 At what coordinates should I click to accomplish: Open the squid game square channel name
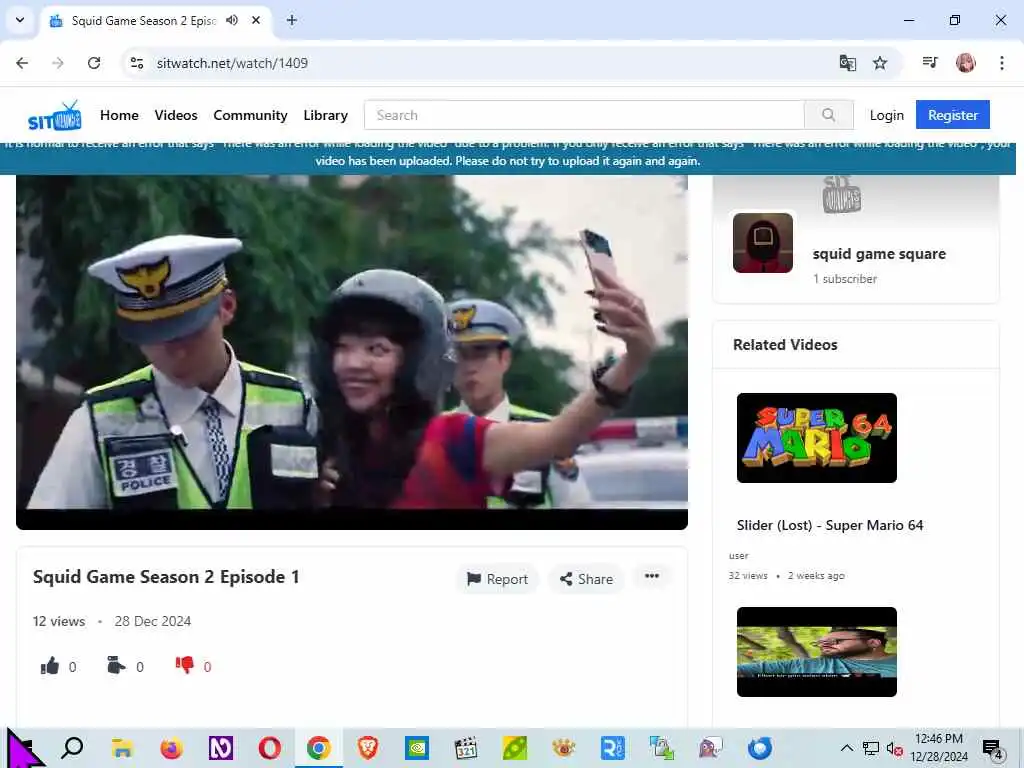point(879,254)
